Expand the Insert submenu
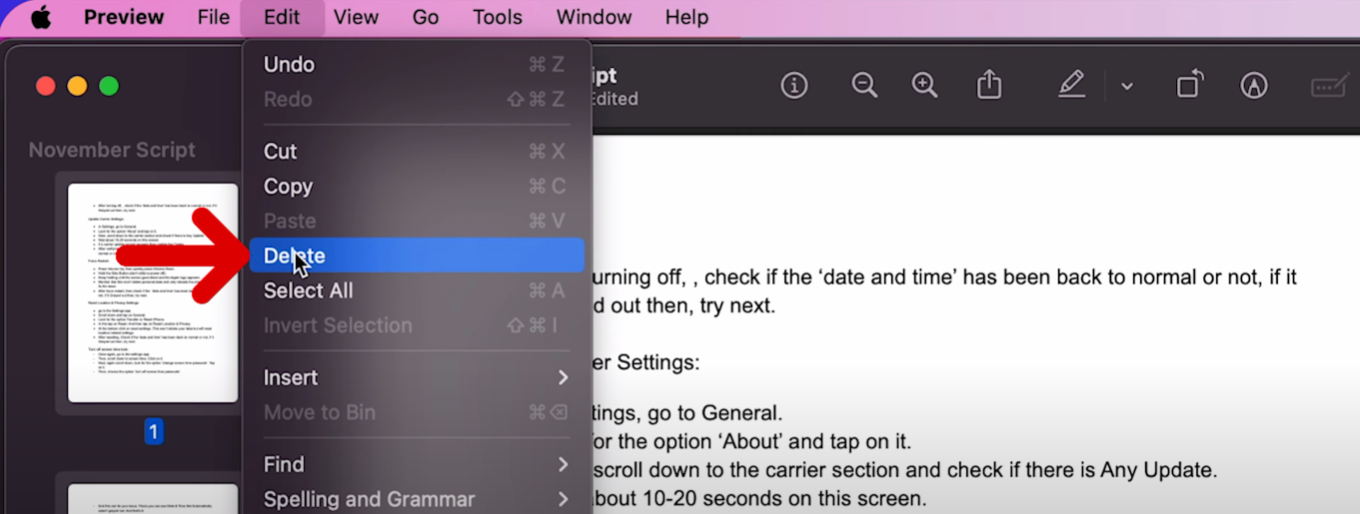The width and height of the screenshot is (1360, 514). tap(416, 377)
